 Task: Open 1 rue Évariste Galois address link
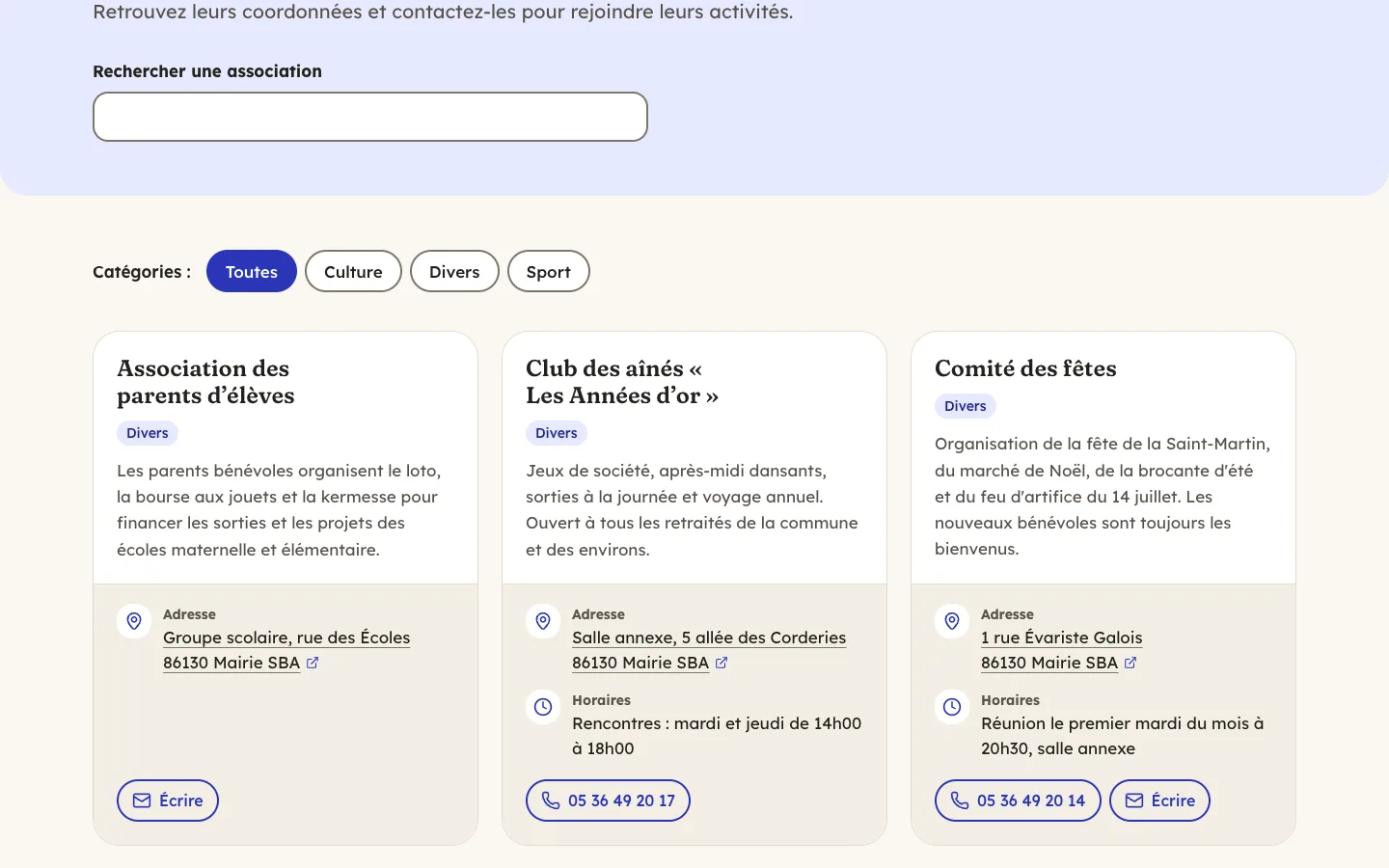click(x=1061, y=650)
